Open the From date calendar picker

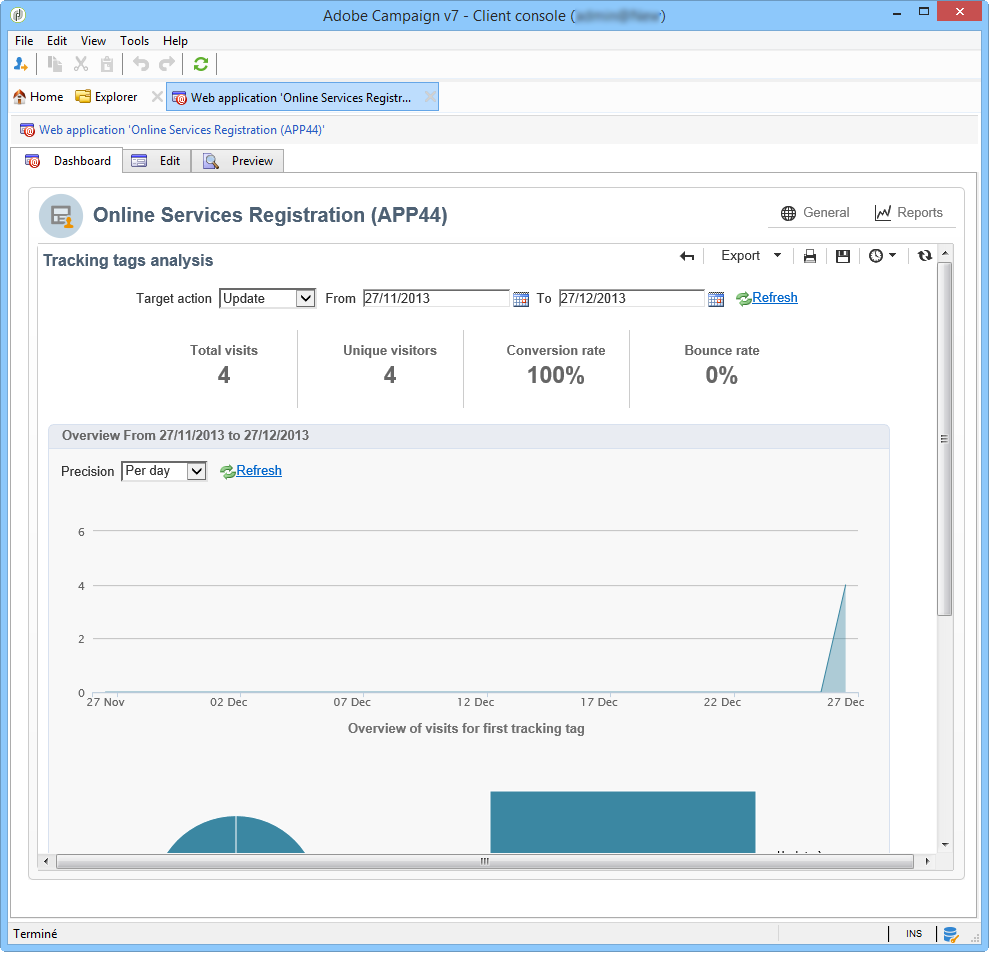(521, 299)
